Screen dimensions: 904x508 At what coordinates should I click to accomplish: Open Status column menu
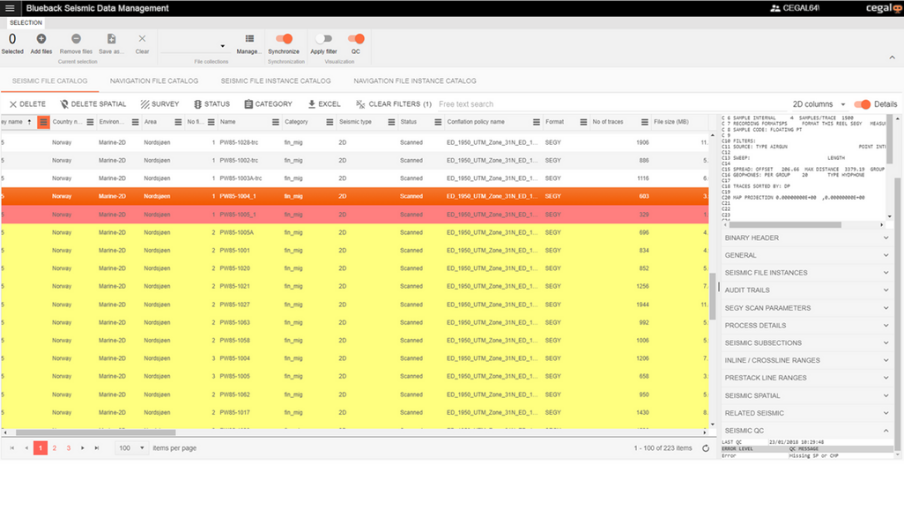(x=438, y=122)
